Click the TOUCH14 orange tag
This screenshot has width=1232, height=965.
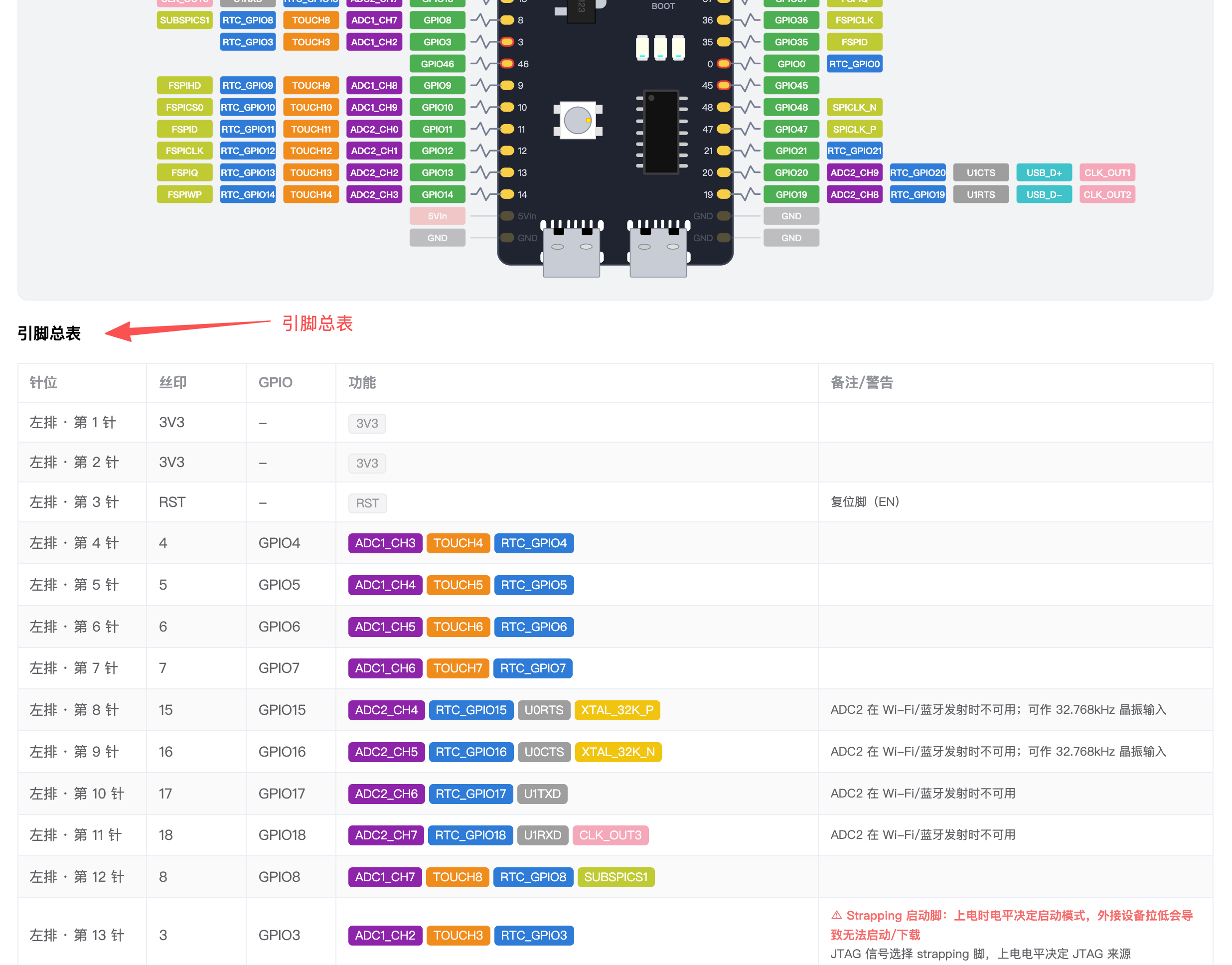pos(310,194)
